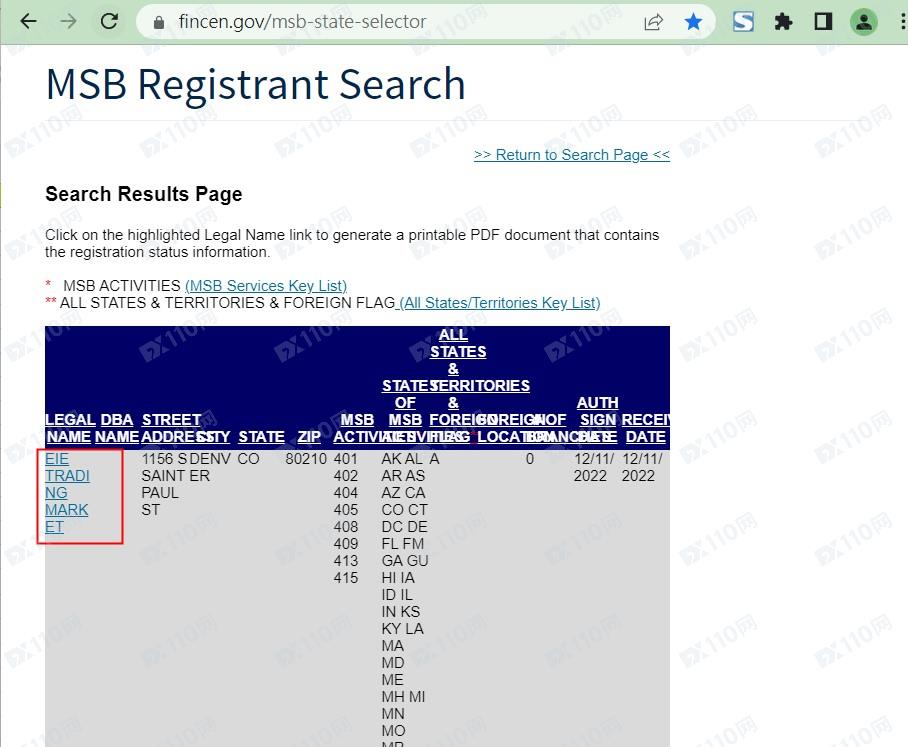The width and height of the screenshot is (908, 747).
Task: Follow the Return to Search Page link
Action: coord(571,155)
